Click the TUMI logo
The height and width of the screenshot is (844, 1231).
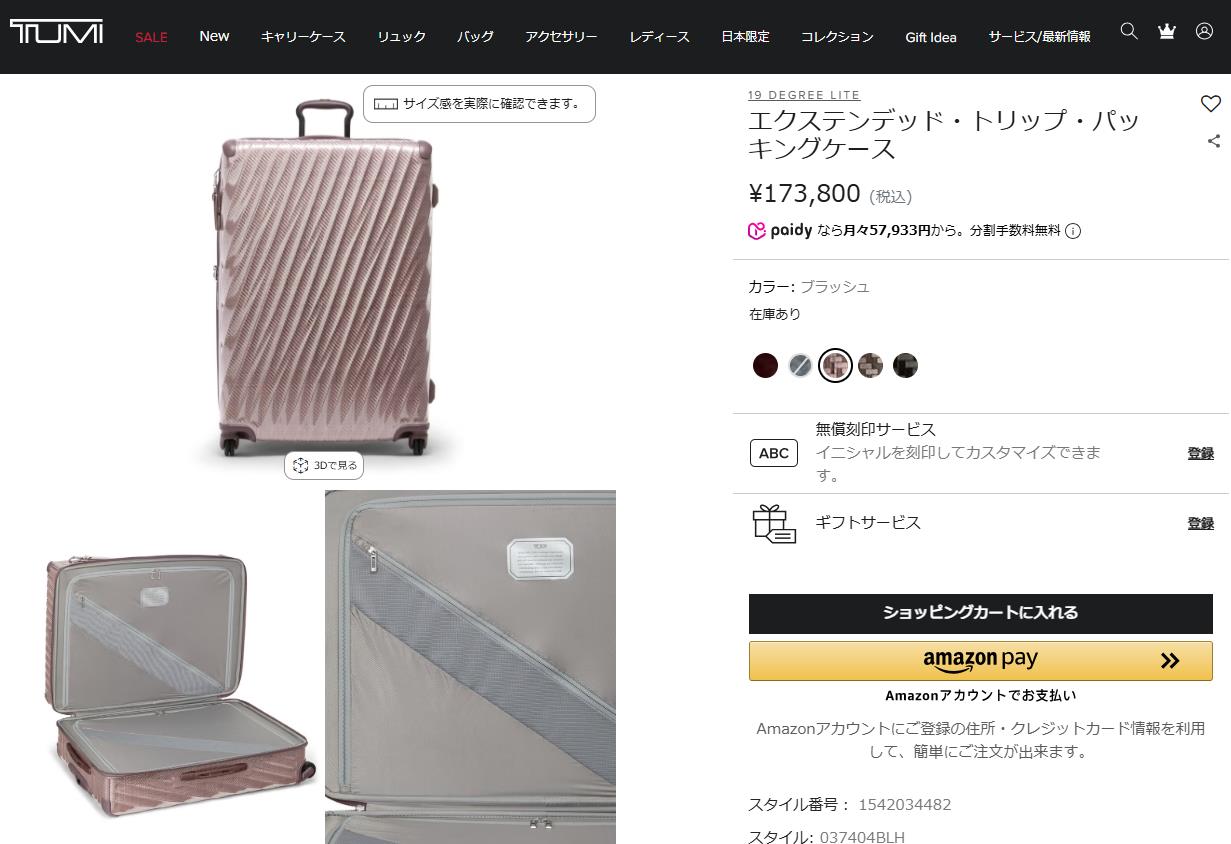[56, 32]
